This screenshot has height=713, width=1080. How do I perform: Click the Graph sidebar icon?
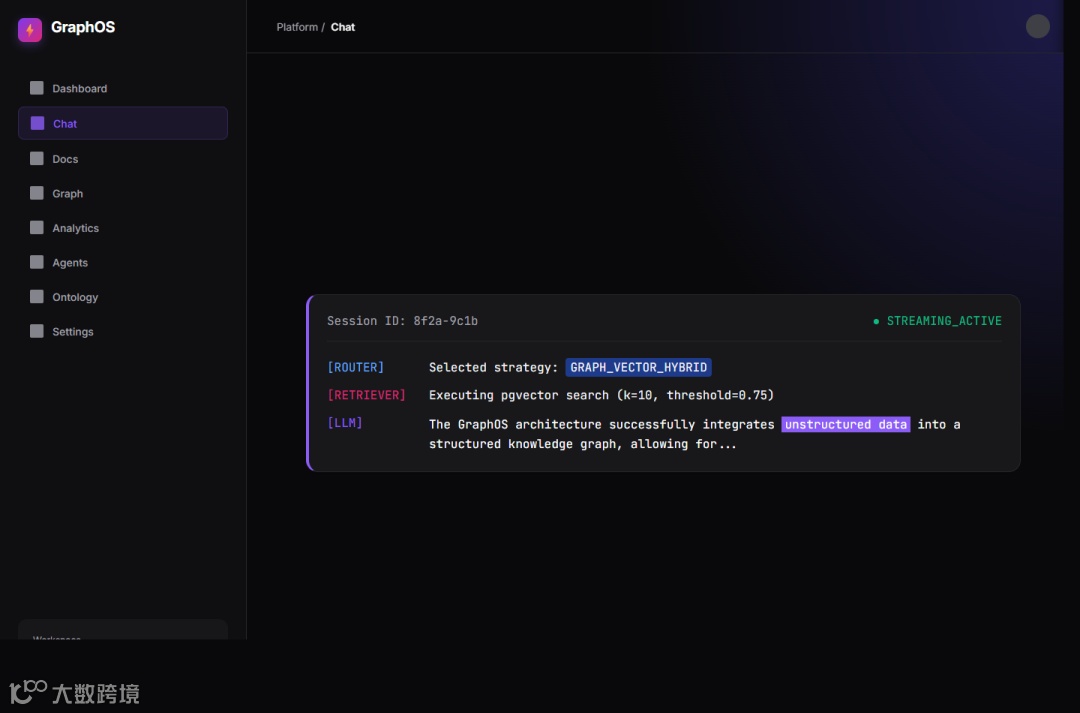[37, 193]
